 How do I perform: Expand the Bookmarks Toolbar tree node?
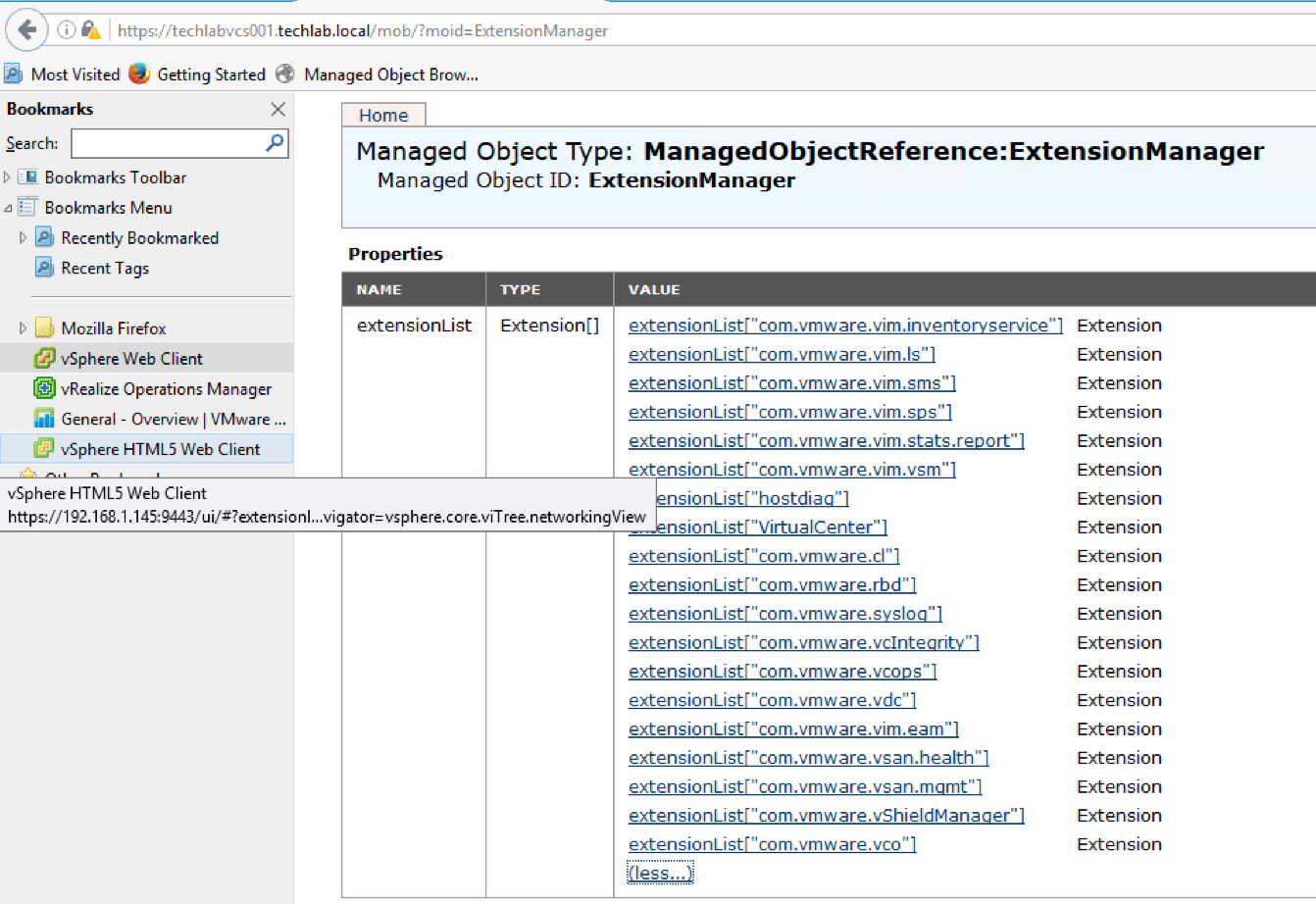tap(8, 177)
